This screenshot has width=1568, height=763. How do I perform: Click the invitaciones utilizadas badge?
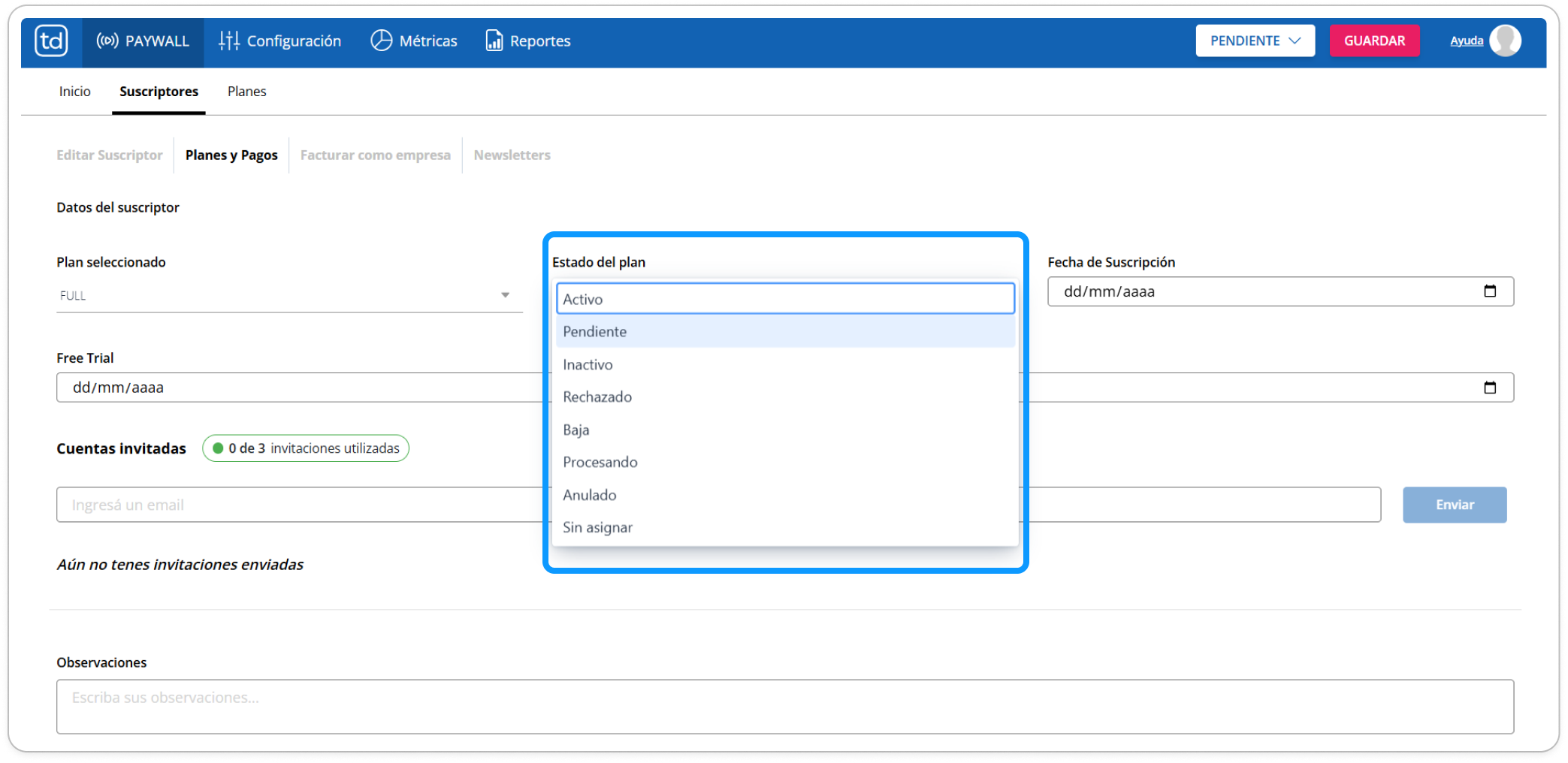pos(306,448)
